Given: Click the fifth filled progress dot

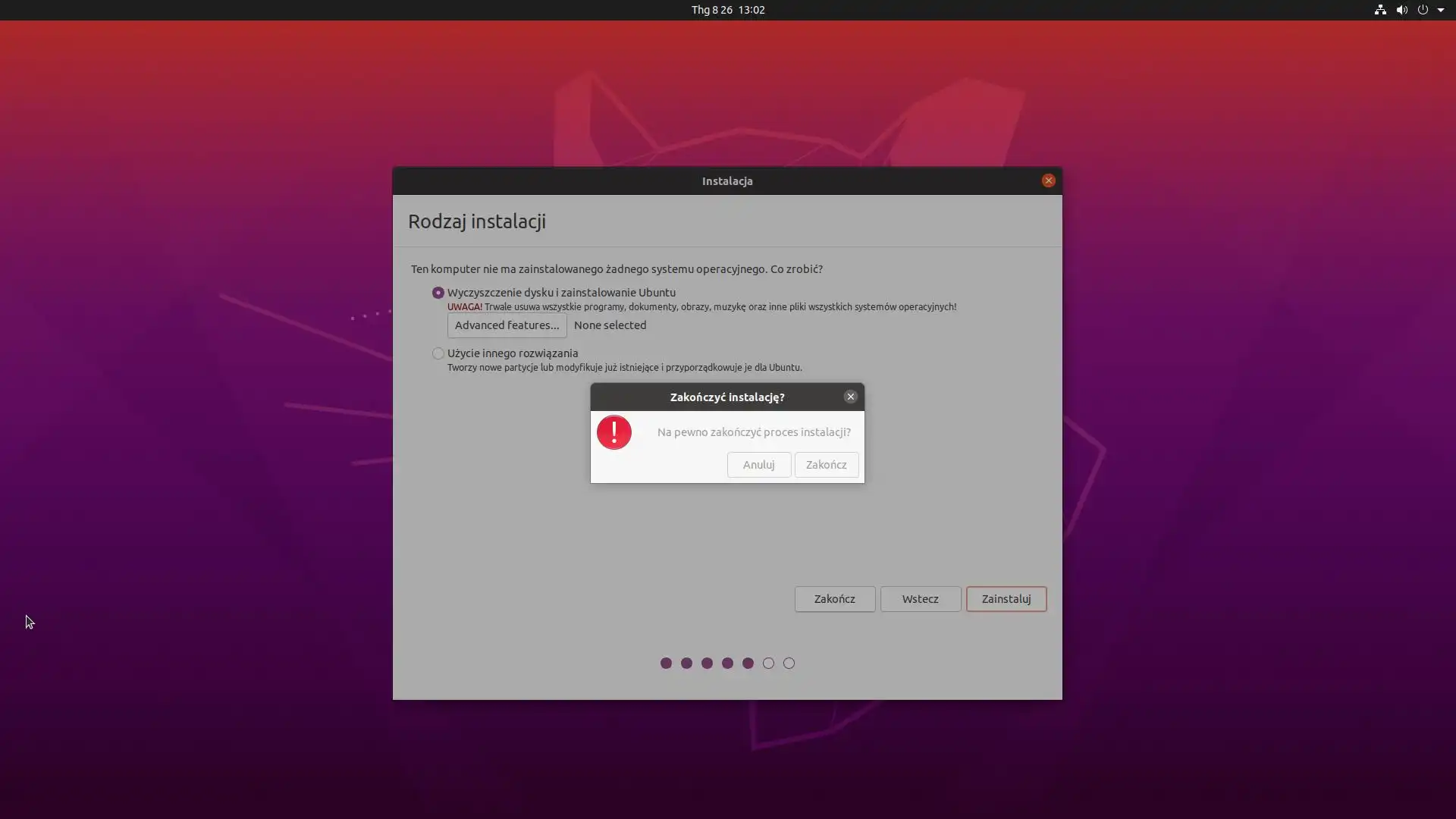Looking at the screenshot, I should pyautogui.click(x=748, y=664).
